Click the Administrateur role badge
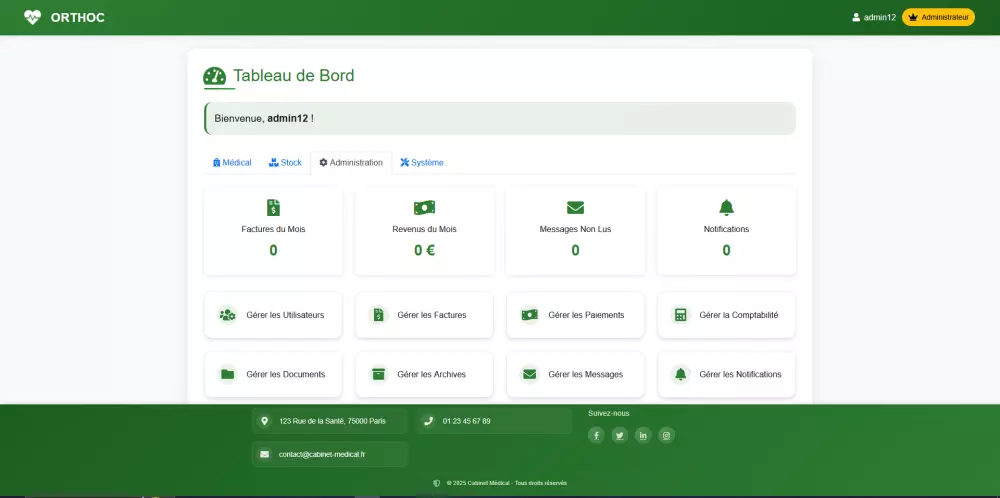Viewport: 1000px width, 498px height. 938,17
